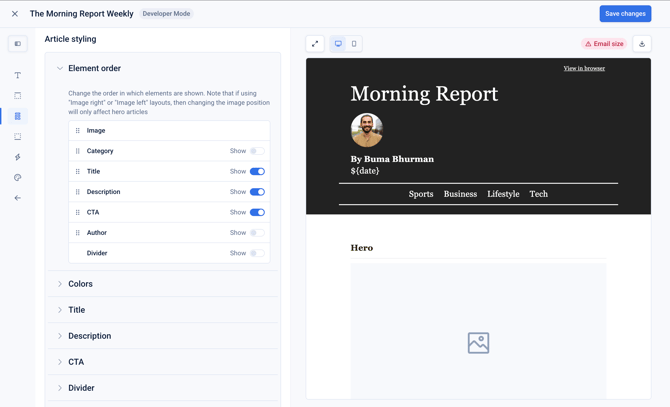This screenshot has height=407, width=670.
Task: Collapse the Element order section
Action: pos(60,68)
